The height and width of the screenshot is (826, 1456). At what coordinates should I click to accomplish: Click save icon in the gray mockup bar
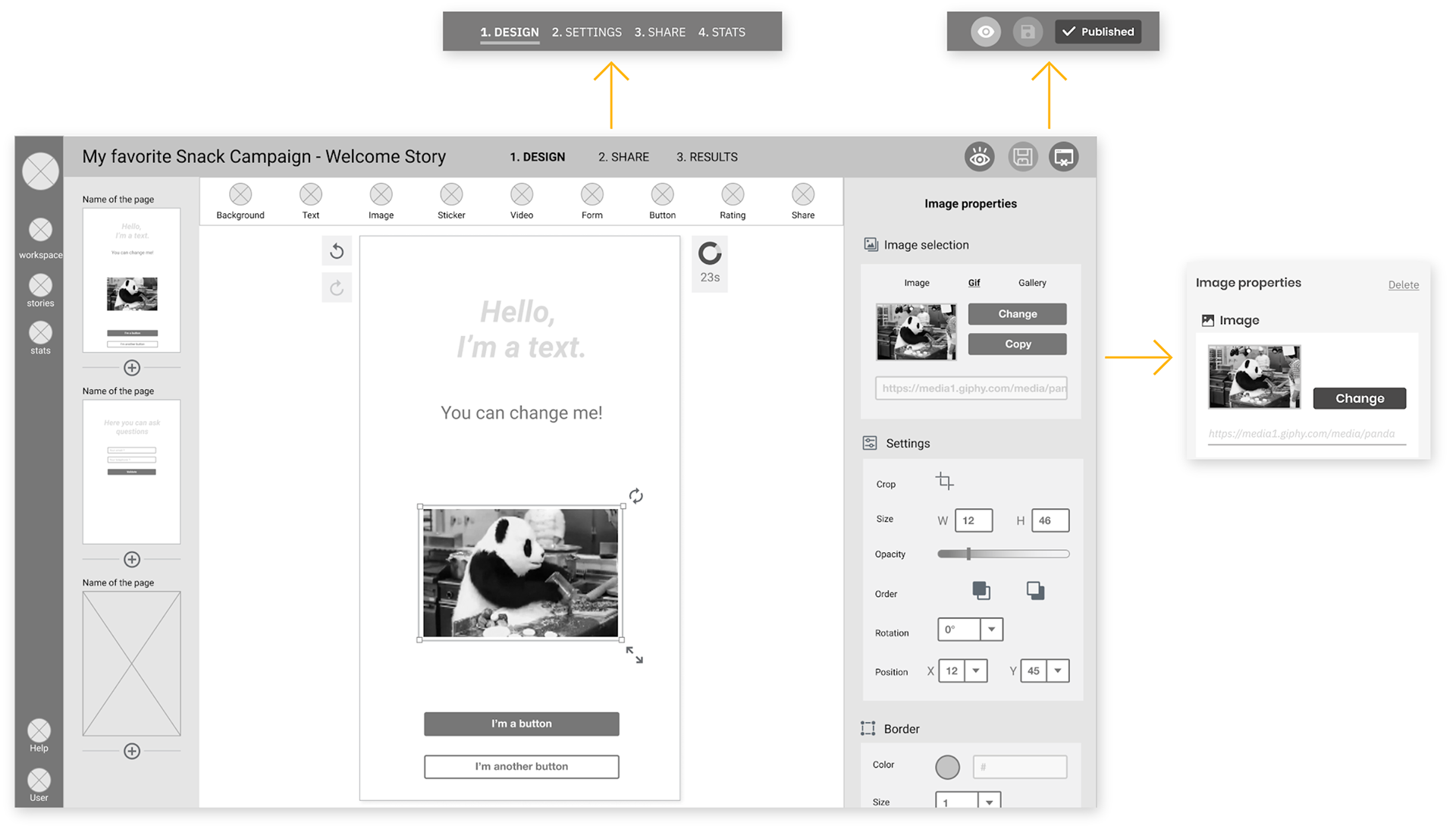1028,32
